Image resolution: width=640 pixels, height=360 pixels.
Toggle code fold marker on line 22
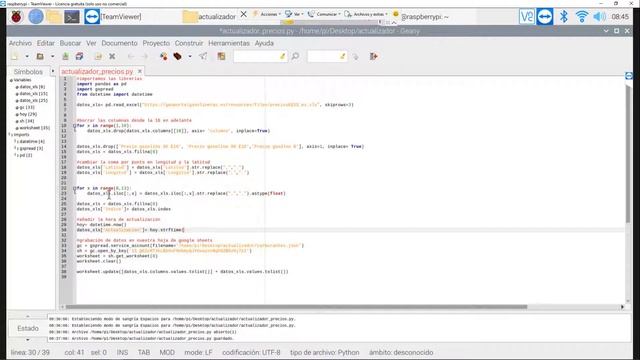(x=74, y=188)
